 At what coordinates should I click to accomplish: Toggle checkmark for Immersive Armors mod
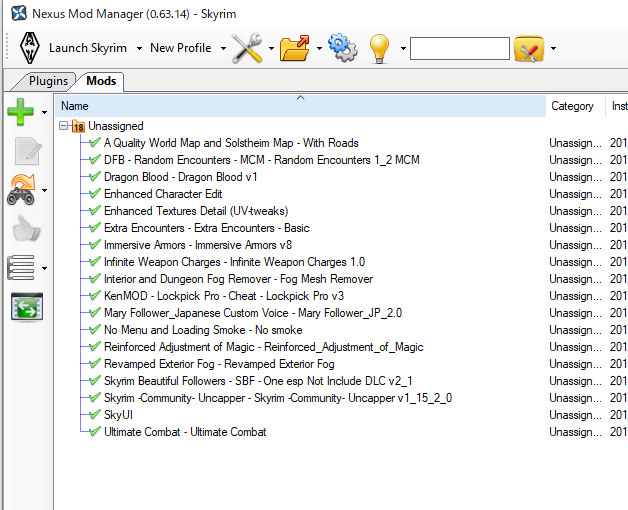(x=94, y=245)
